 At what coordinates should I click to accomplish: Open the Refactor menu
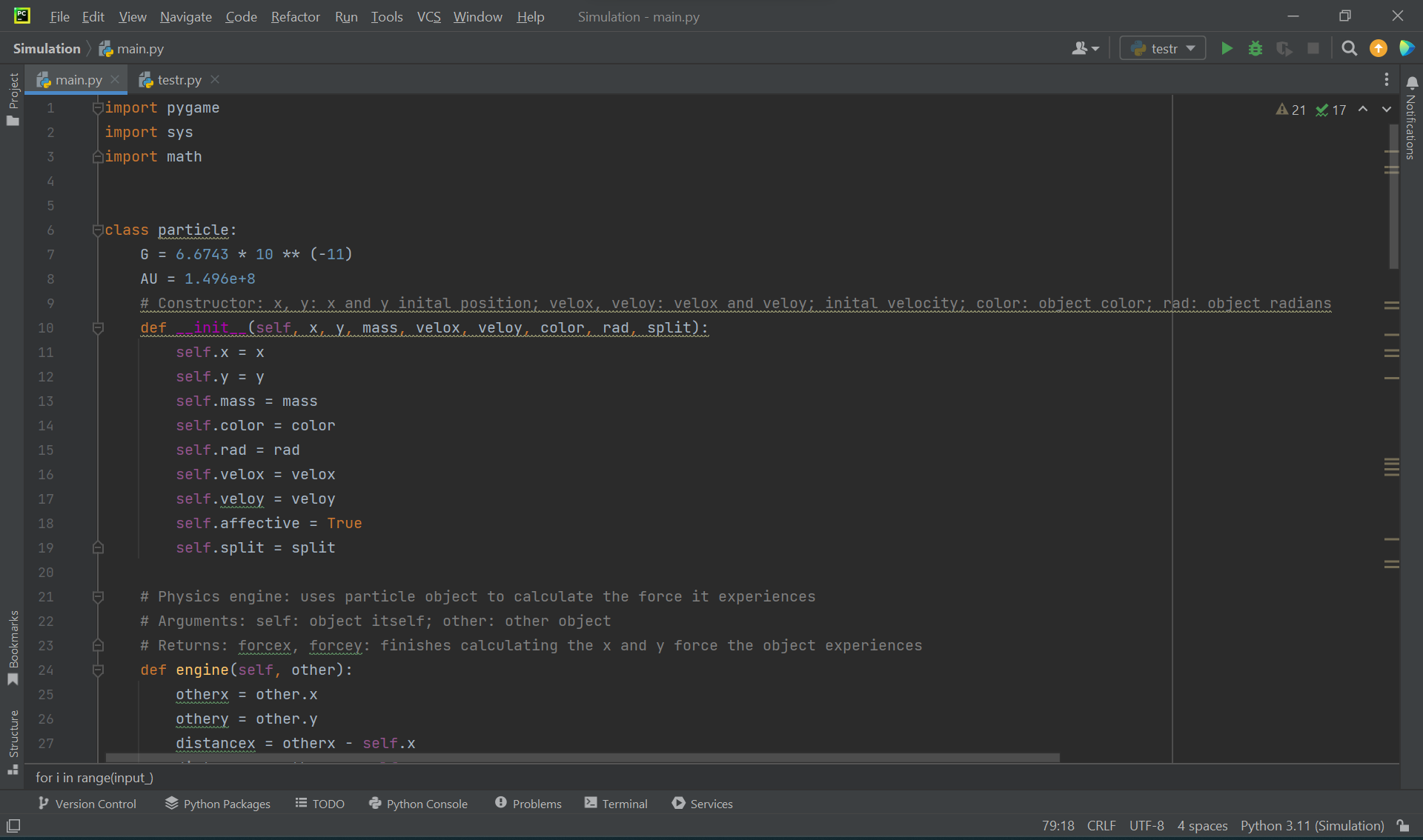pyautogui.click(x=295, y=16)
